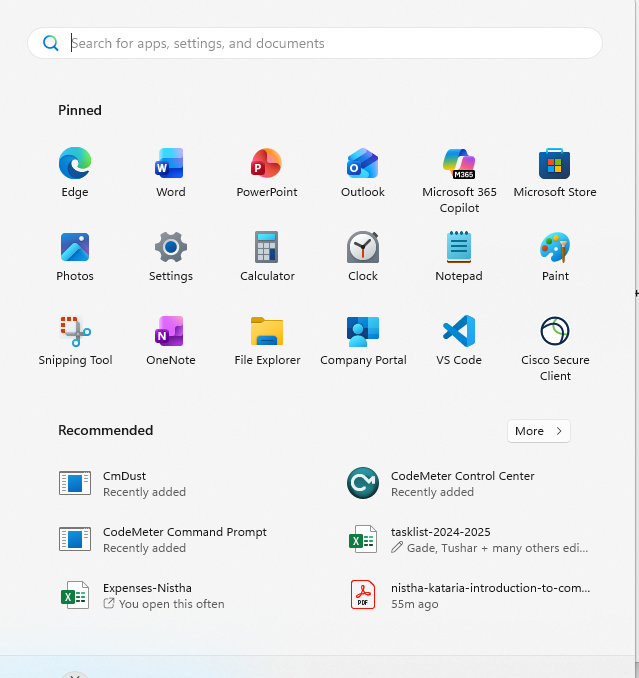Open File Explorer
The width and height of the screenshot is (639, 678).
pyautogui.click(x=267, y=341)
